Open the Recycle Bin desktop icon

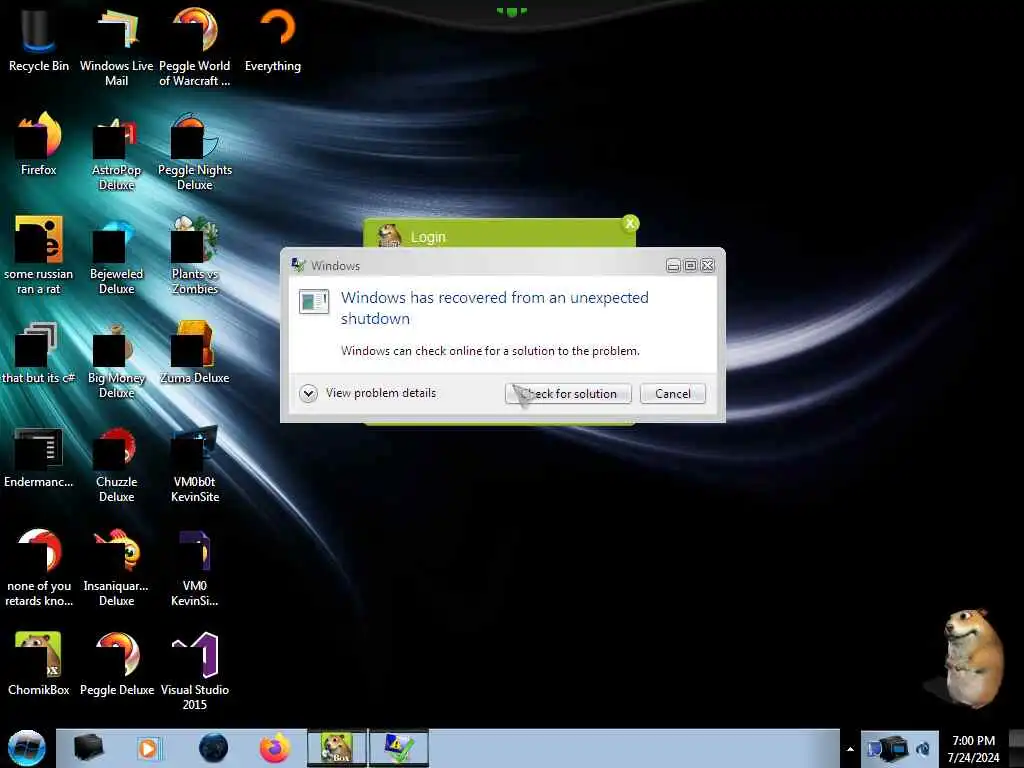(x=39, y=40)
